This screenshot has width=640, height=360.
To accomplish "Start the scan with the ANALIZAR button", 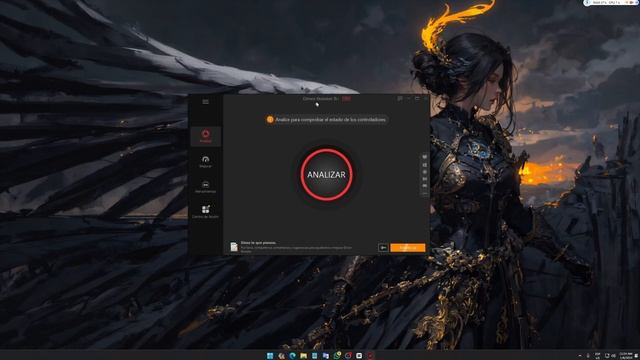I will [x=326, y=175].
